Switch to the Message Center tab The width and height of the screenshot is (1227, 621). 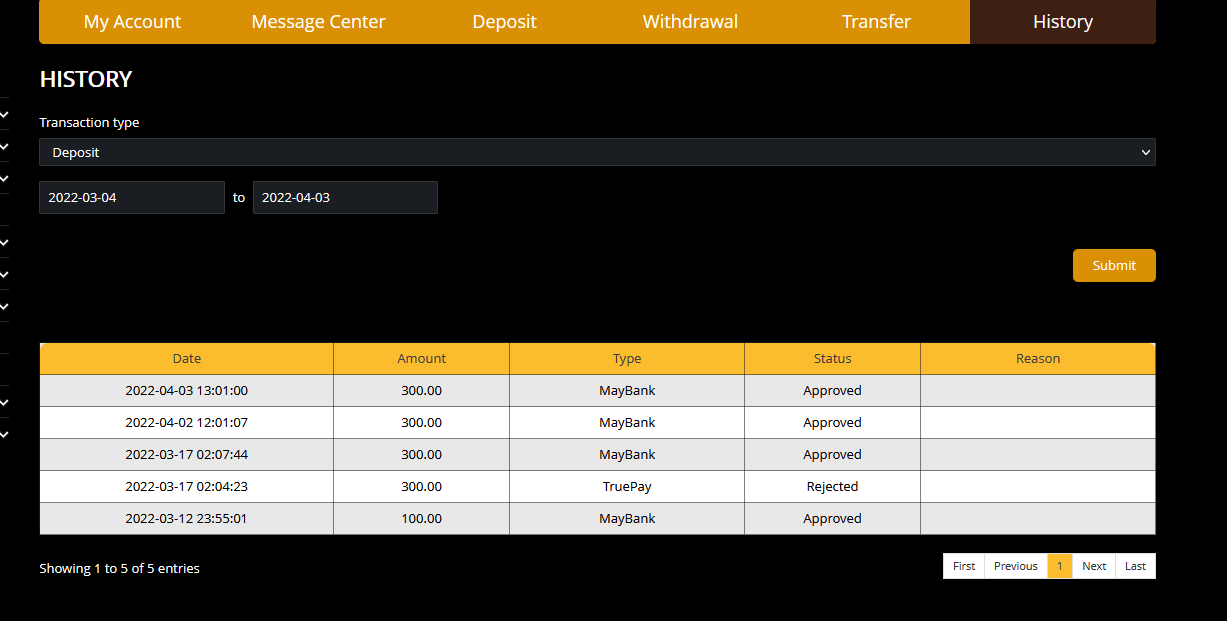pos(318,22)
